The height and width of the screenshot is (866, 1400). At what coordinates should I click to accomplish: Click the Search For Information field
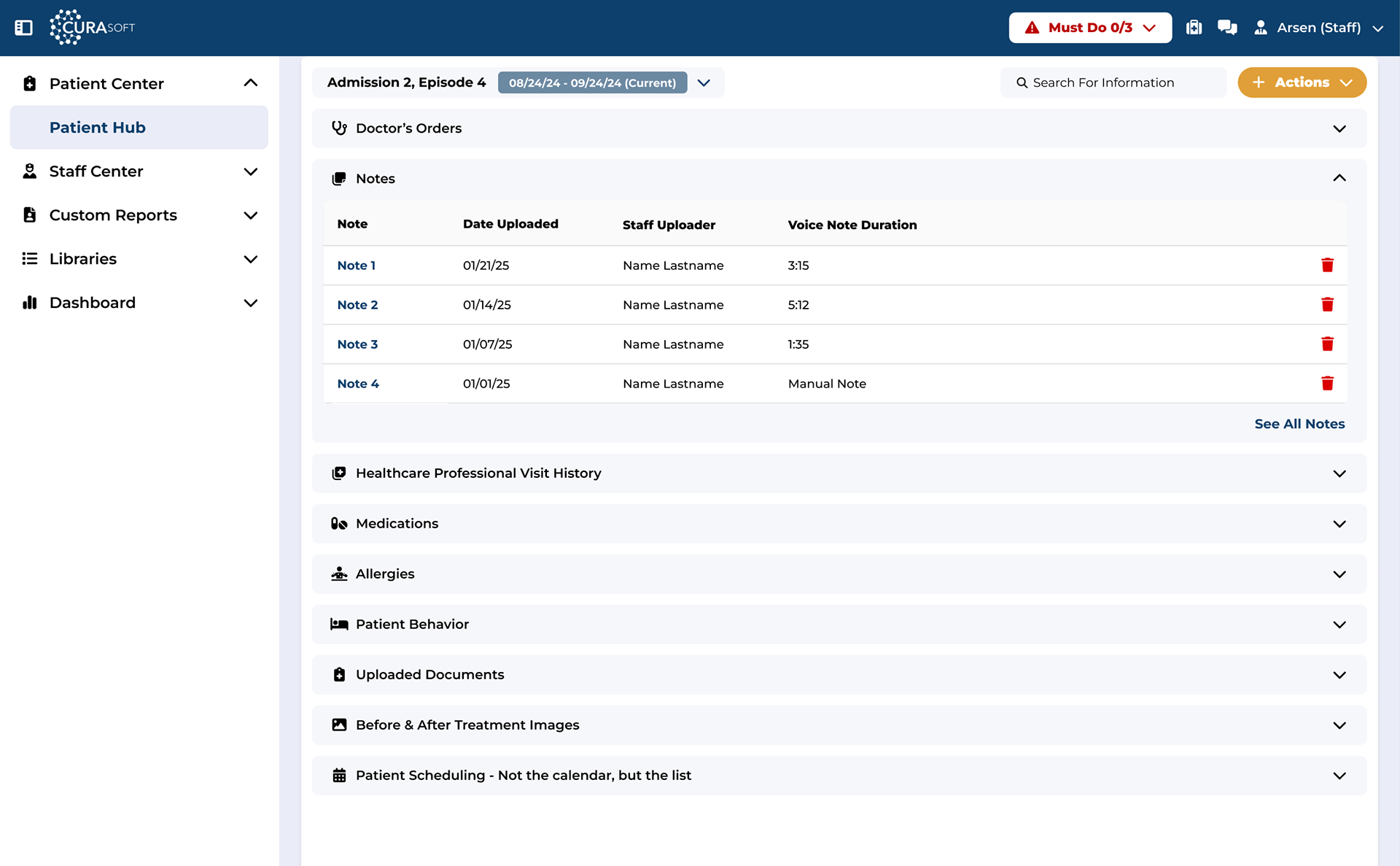pyautogui.click(x=1113, y=82)
